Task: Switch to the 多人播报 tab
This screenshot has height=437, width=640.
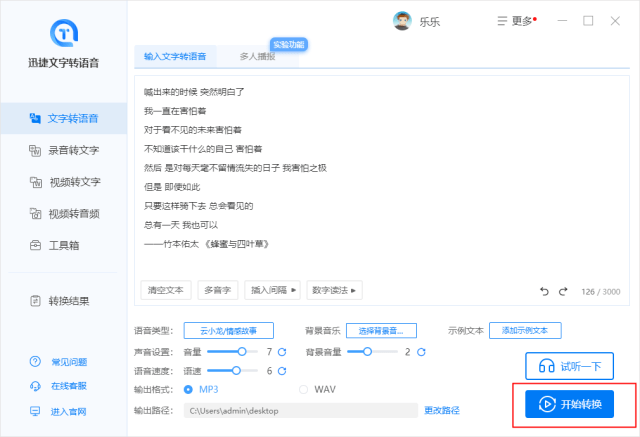Action: (257, 56)
